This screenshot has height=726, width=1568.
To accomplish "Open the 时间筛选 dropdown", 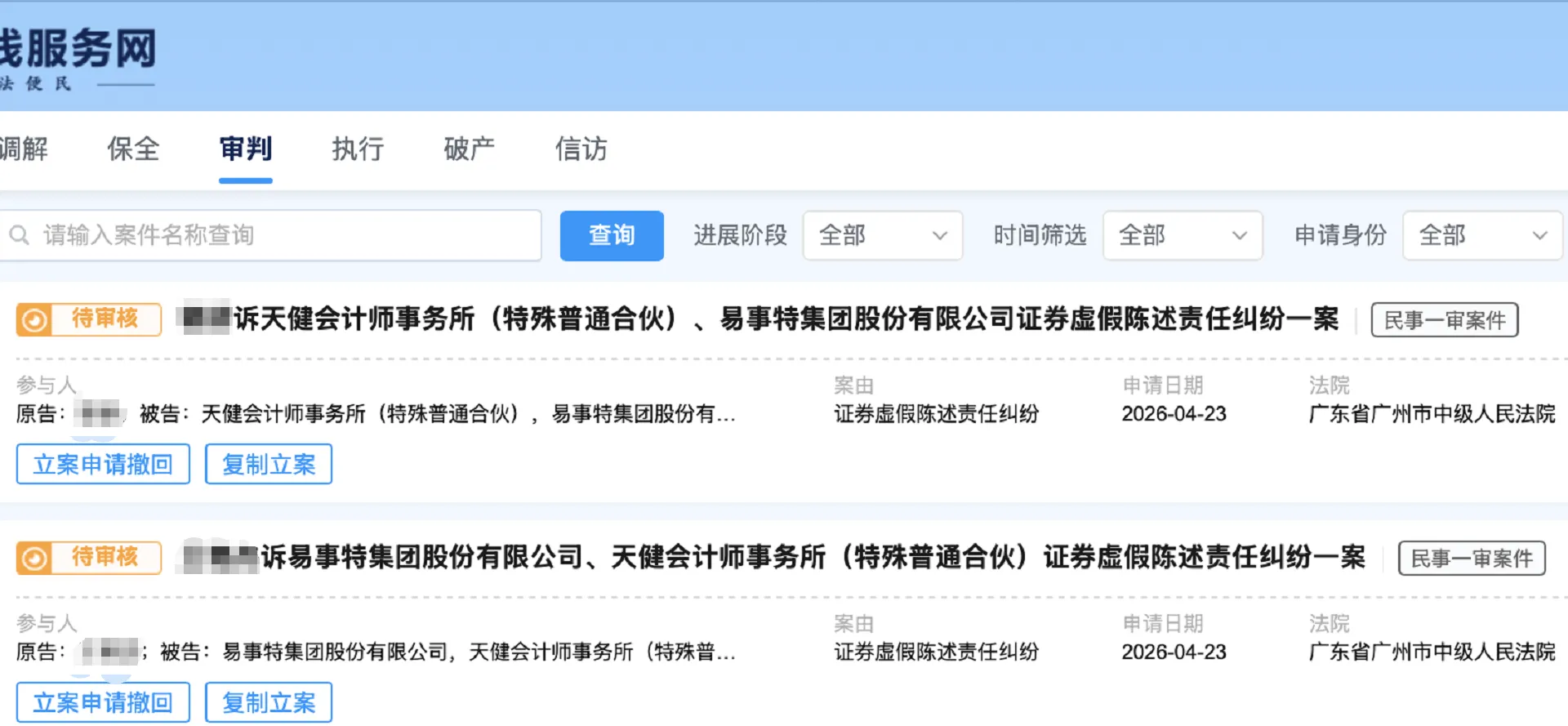I will [1183, 235].
